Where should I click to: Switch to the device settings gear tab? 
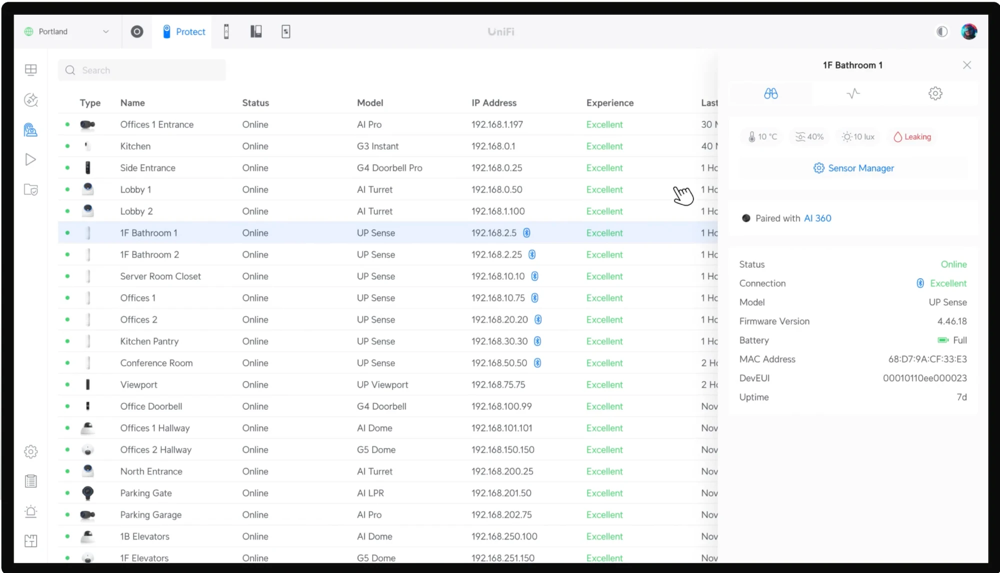point(935,94)
